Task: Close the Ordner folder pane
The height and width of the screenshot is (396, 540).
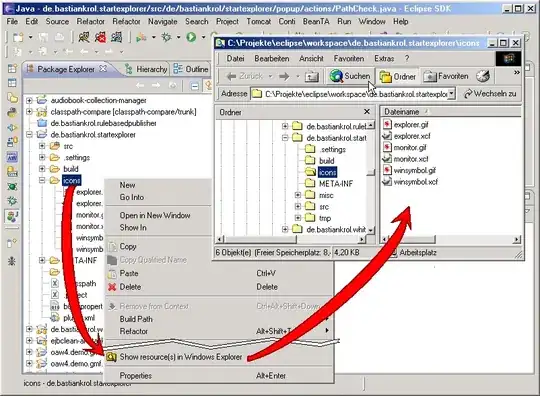Action: [367, 112]
